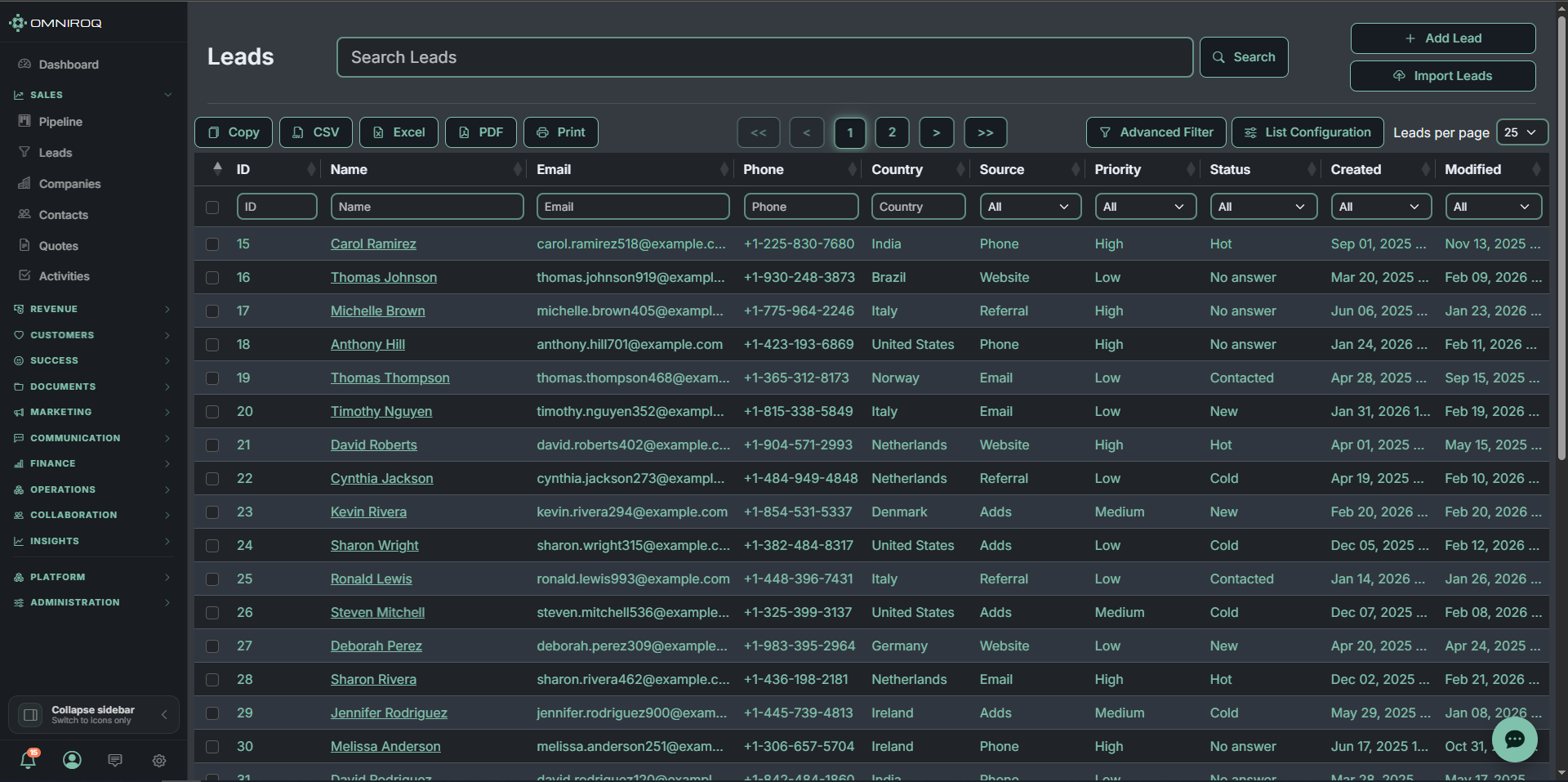1568x782 pixels.
Task: Tick checkbox for David Roberts
Action: click(212, 445)
